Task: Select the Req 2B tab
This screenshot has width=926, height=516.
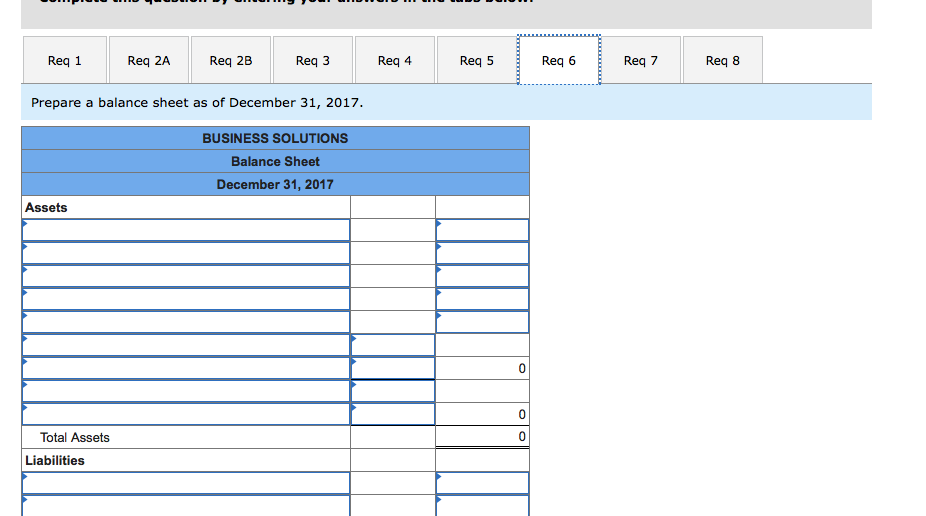Action: coord(231,60)
